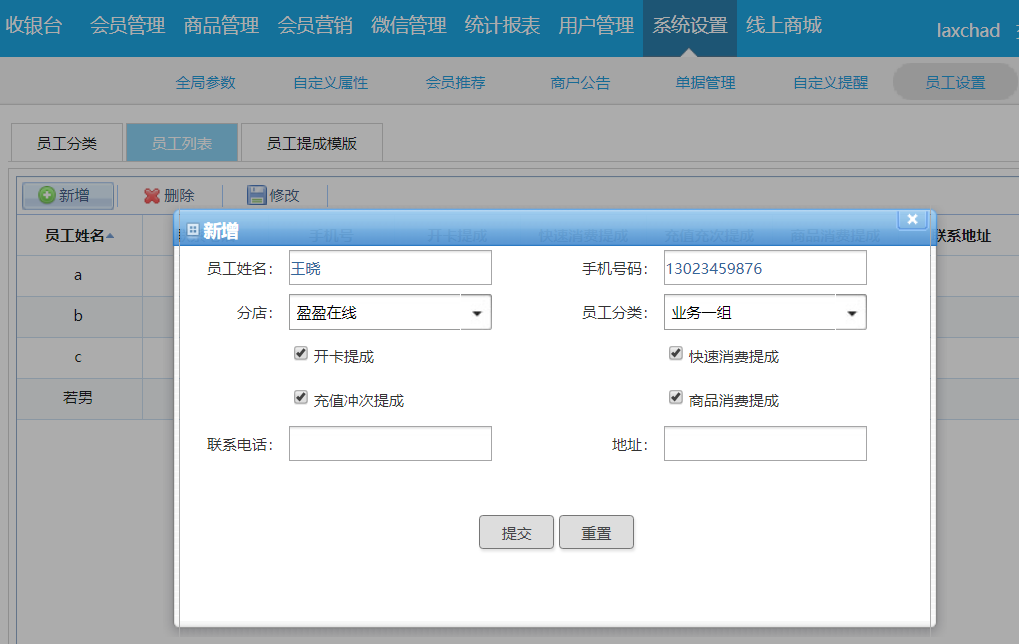Click the red X 删除 icon
Viewport: 1019px width, 644px height.
point(152,196)
